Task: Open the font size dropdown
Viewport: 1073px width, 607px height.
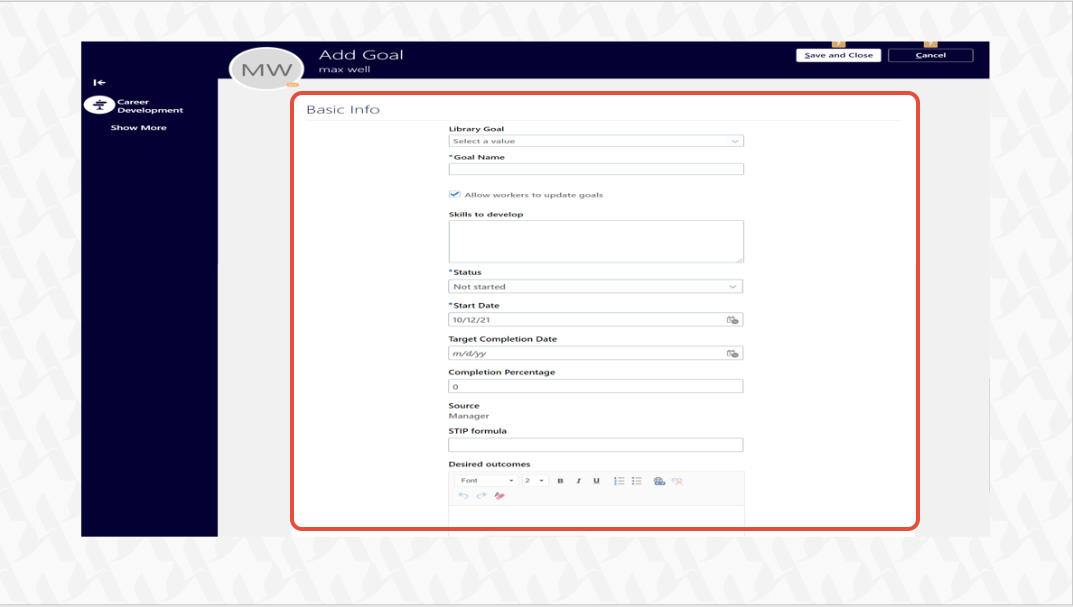Action: point(534,480)
